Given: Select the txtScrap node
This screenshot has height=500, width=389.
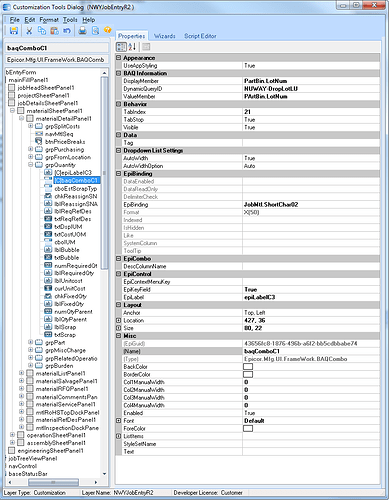Looking at the screenshot, I should pyautogui.click(x=65, y=335).
